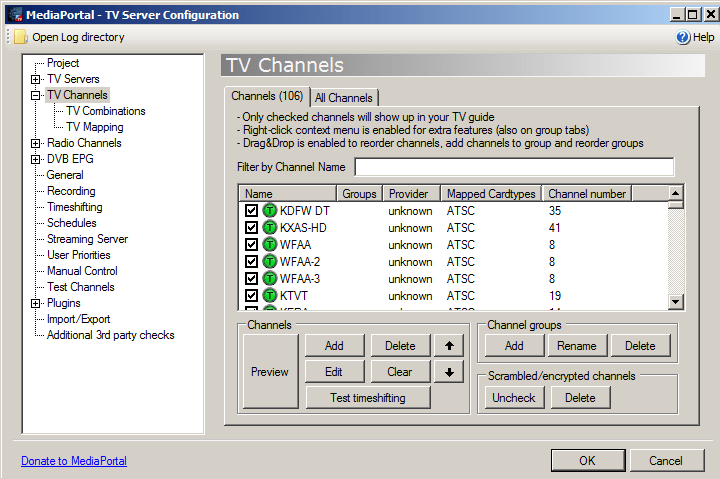The height and width of the screenshot is (479, 720).
Task: Click the green T icon for WFAA-2
Action: click(270, 262)
